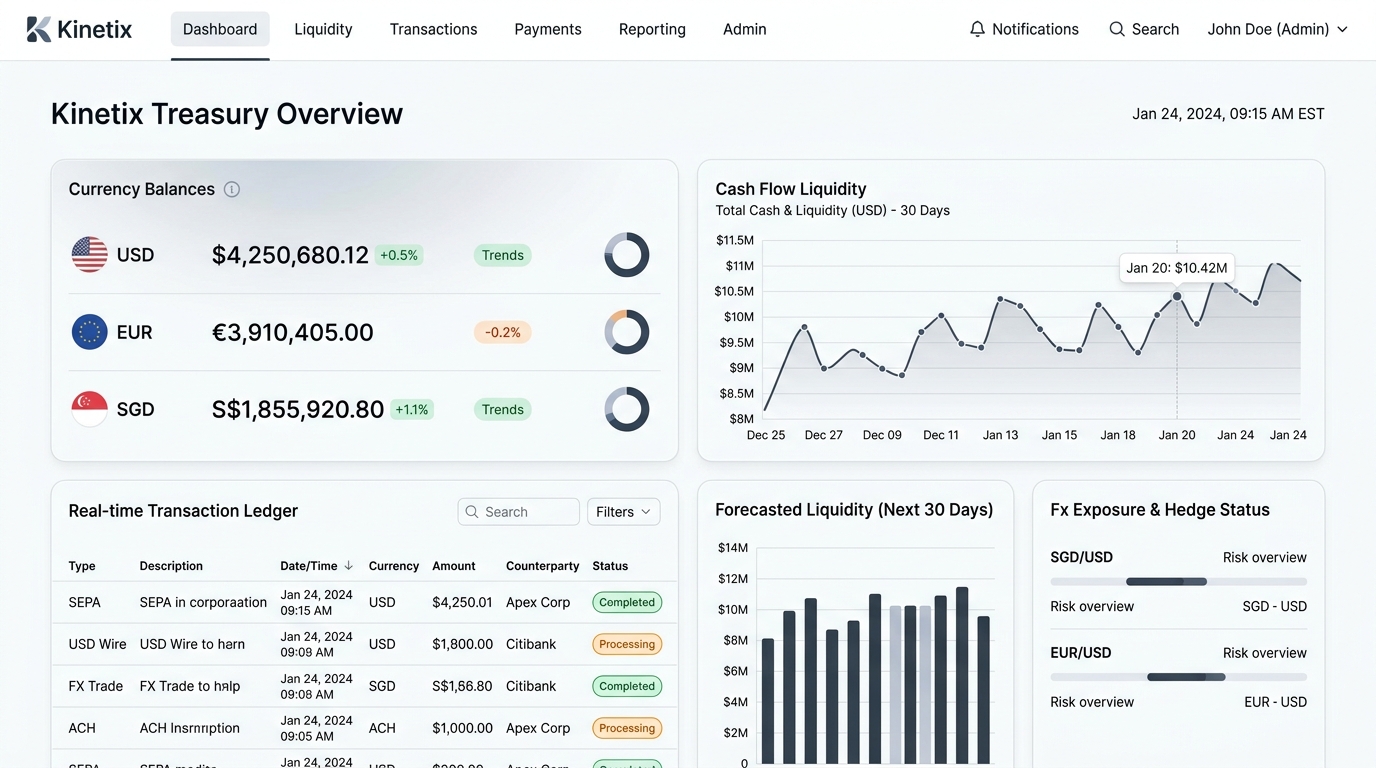Click the Processing status for ACH row
Viewport: 1376px width, 768px height.
click(627, 728)
